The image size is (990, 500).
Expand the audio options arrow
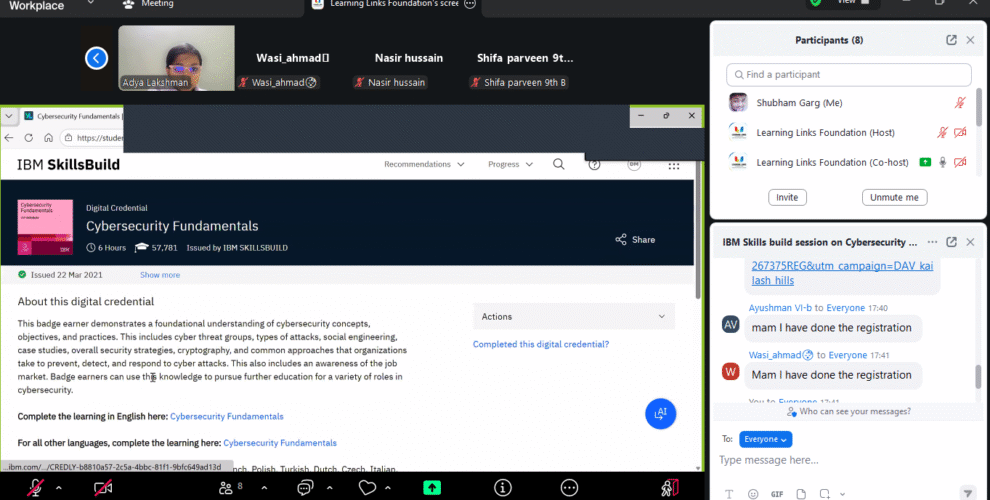58,488
